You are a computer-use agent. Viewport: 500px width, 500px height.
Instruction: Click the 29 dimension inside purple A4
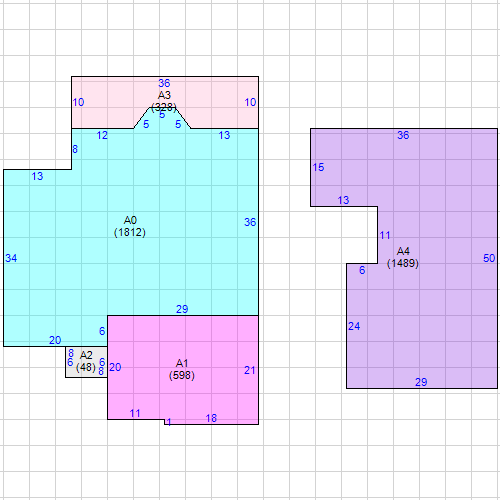[421, 382]
